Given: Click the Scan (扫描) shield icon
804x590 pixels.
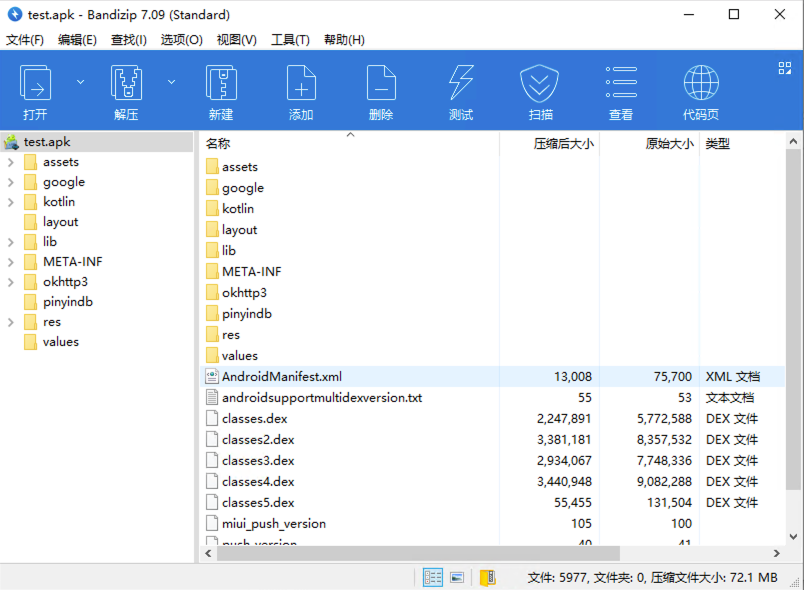Looking at the screenshot, I should click(x=539, y=83).
